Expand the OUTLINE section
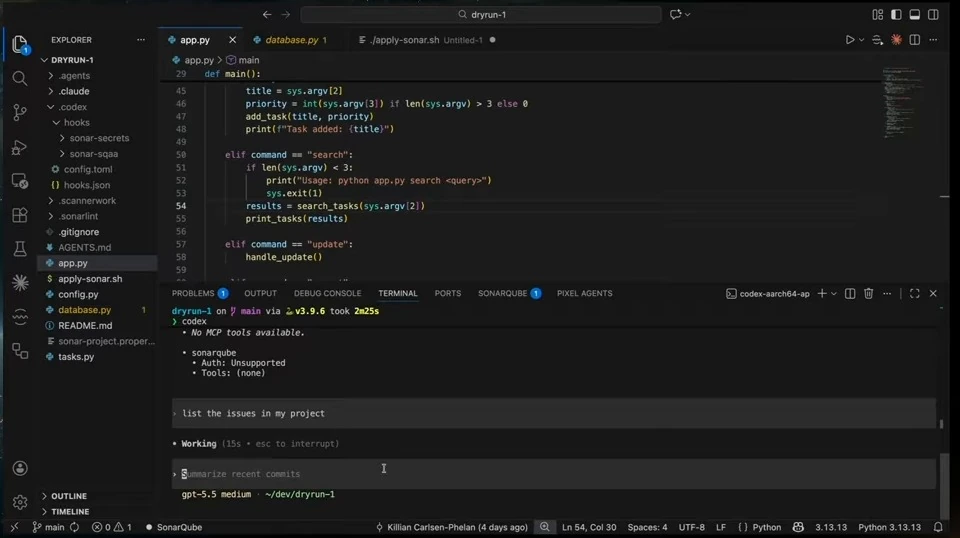 coord(69,496)
